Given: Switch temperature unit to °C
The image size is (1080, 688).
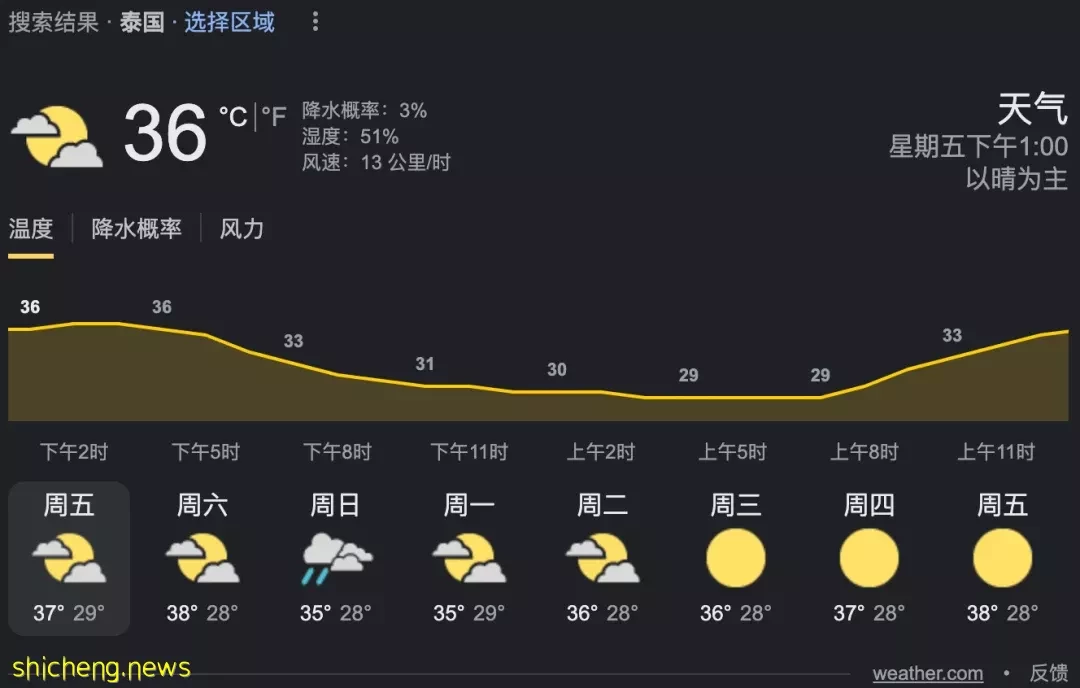Looking at the screenshot, I should pos(233,116).
